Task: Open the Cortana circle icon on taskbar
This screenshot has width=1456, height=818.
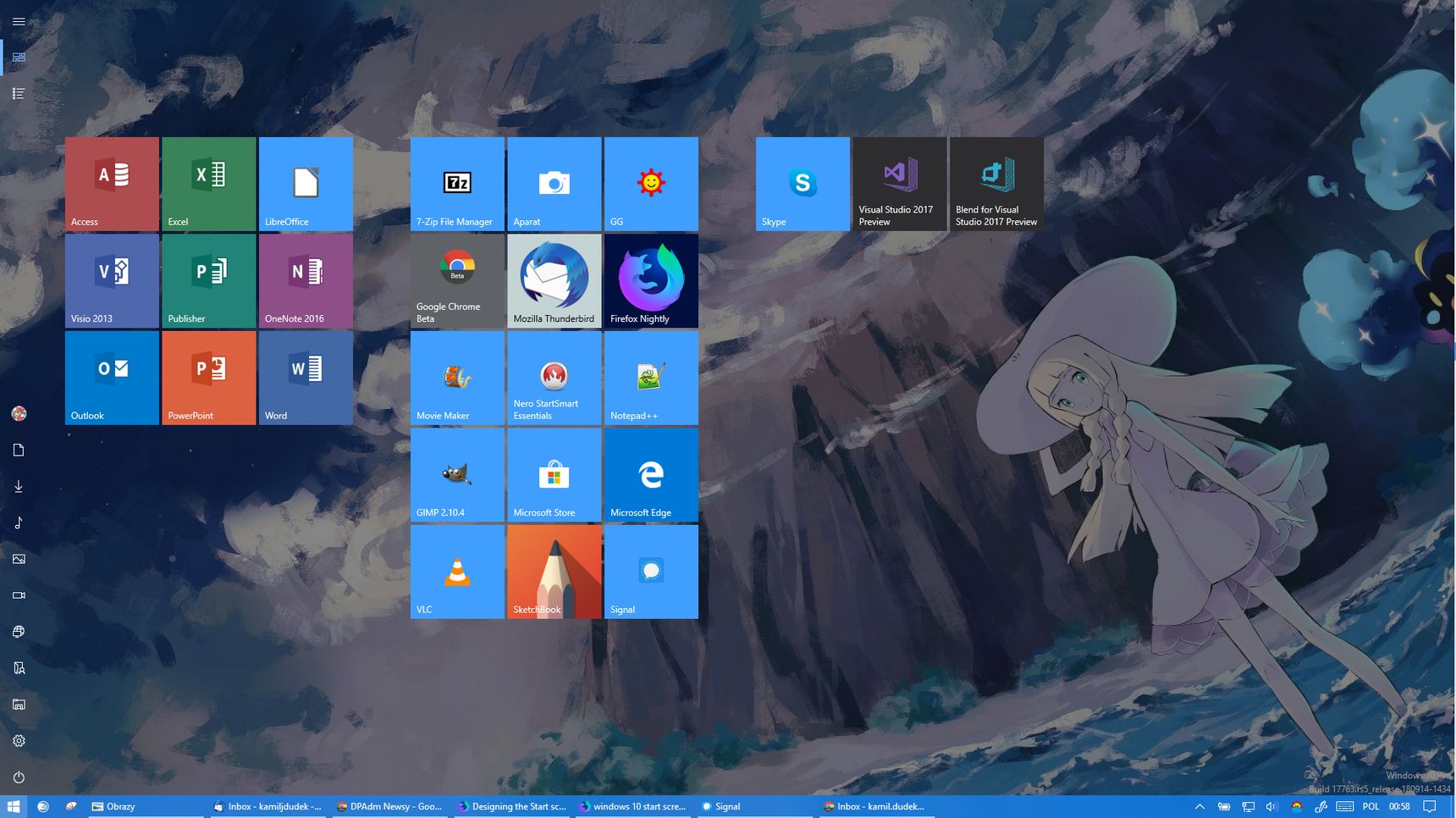Action: point(43,807)
